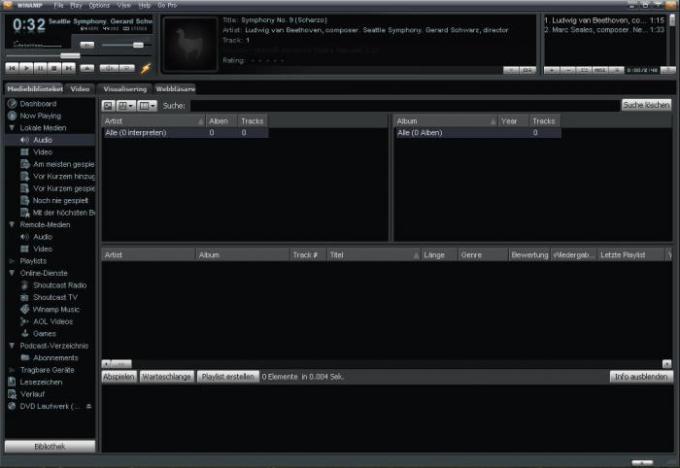Image resolution: width=680 pixels, height=468 pixels.
Task: Open the Mit der höchsten Bewertung view
Action: point(64,213)
